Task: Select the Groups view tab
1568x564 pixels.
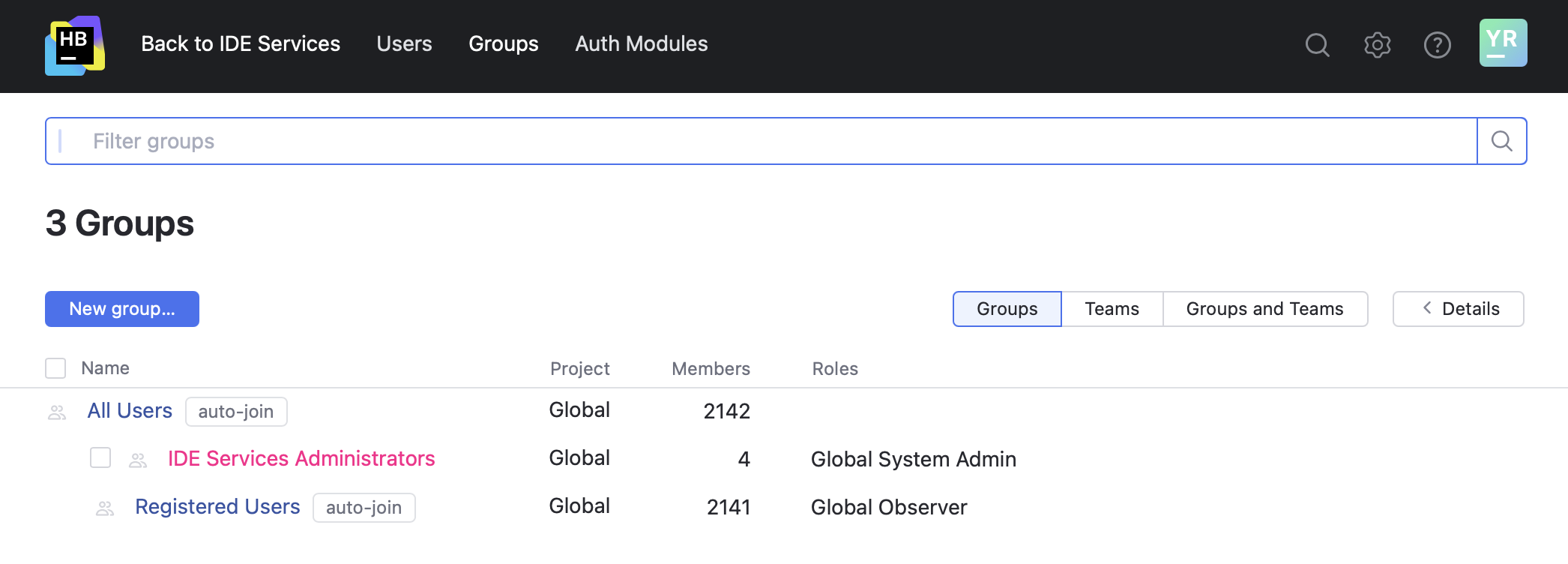Action: 1007,309
